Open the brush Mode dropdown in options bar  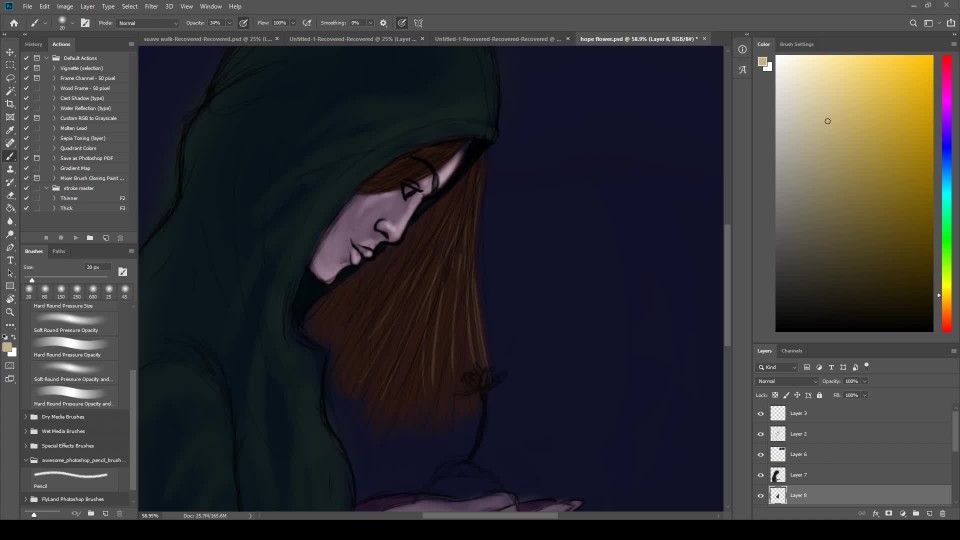[147, 23]
